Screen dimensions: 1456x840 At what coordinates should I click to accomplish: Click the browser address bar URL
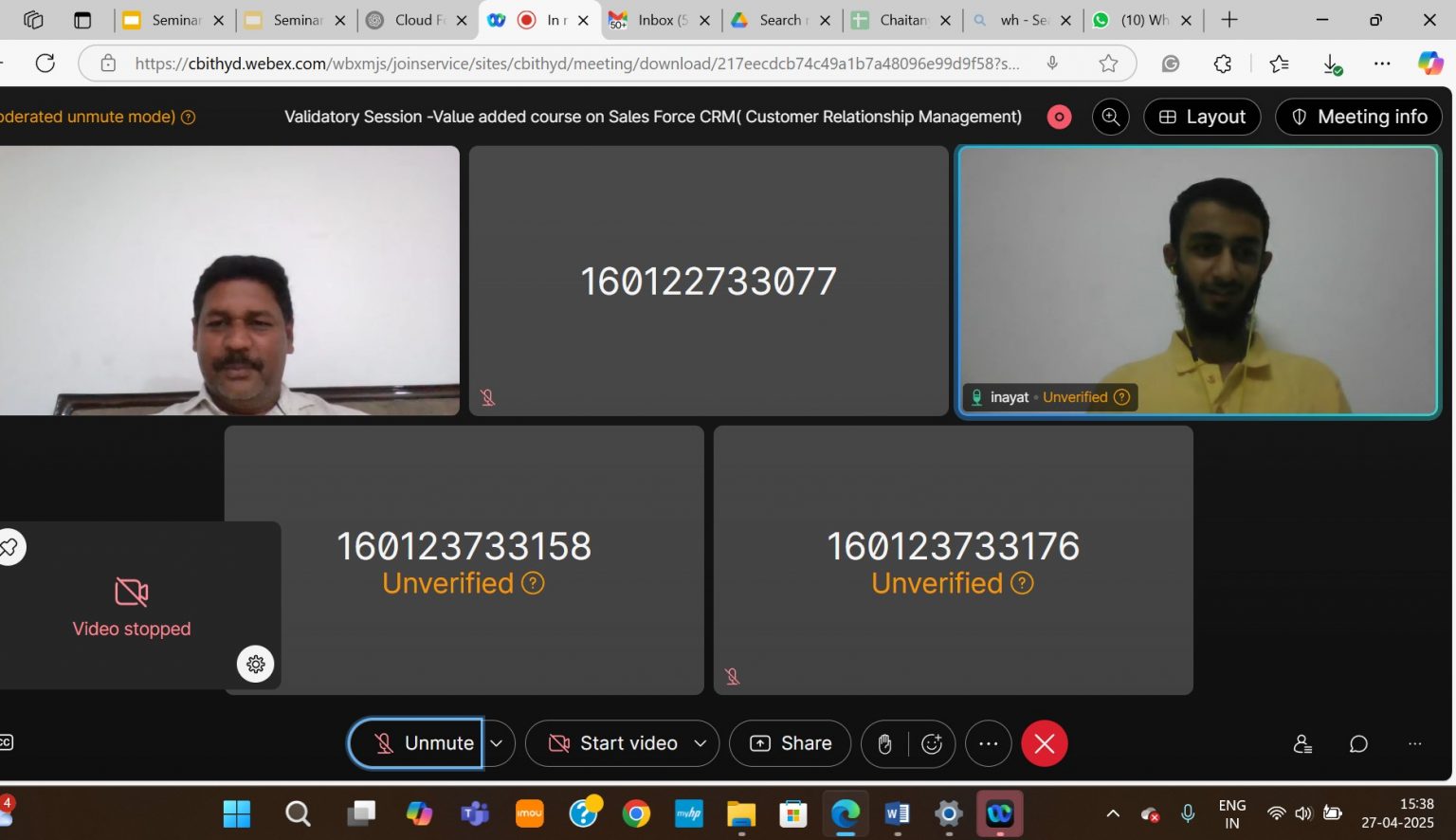point(576,64)
